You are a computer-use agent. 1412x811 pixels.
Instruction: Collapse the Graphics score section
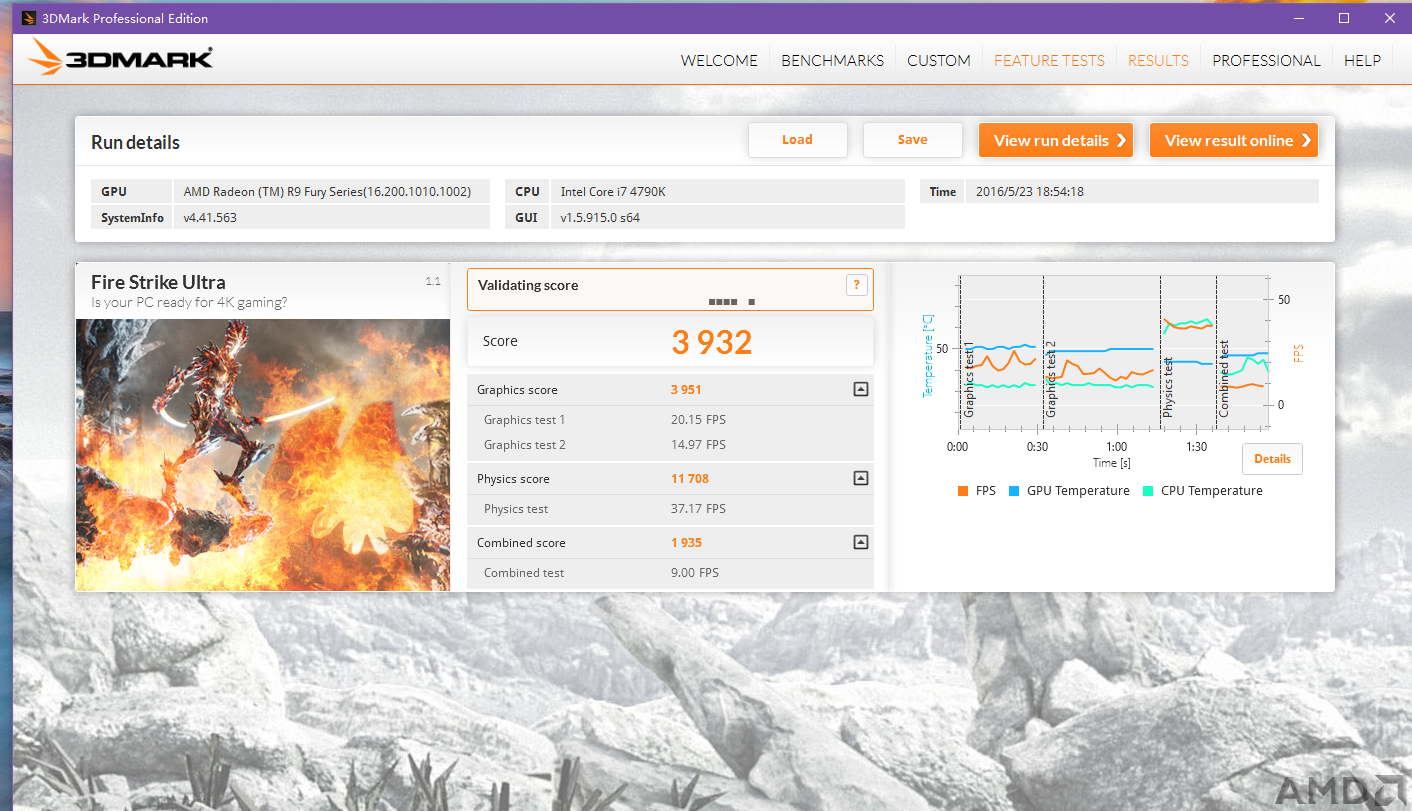pos(860,390)
